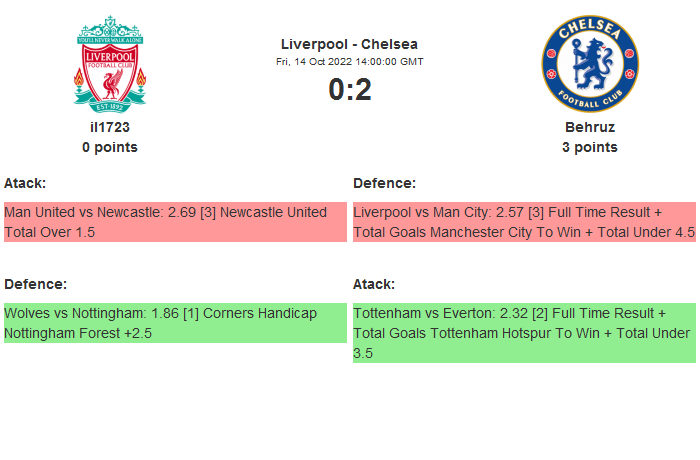
Task: Click the 0:2 final score
Action: pos(349,90)
